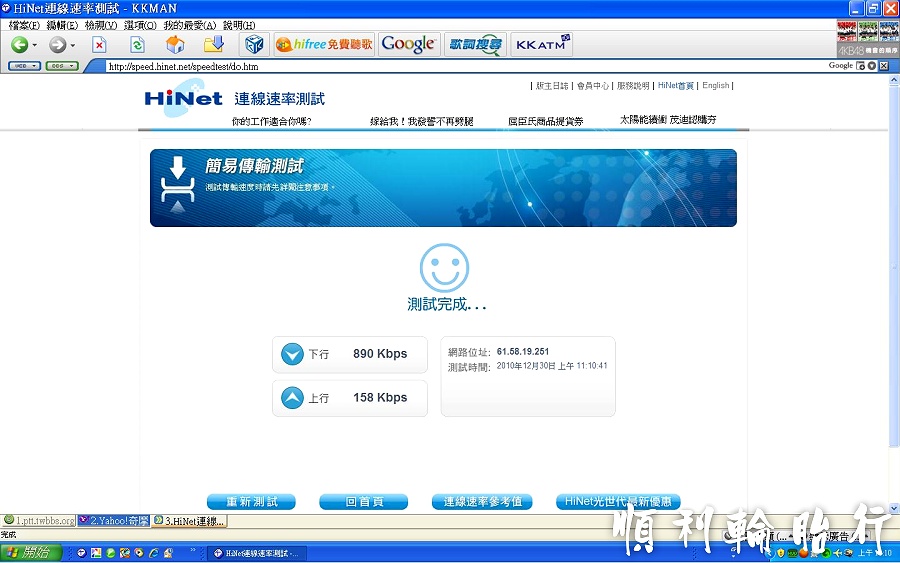Viewport: 900px width, 563px height.
Task: Click the Google search label near top right
Action: 841,65
